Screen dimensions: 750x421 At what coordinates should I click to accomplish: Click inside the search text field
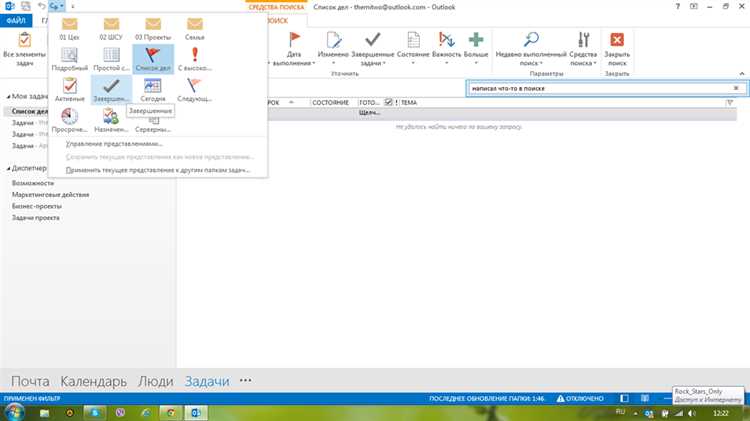(x=600, y=89)
